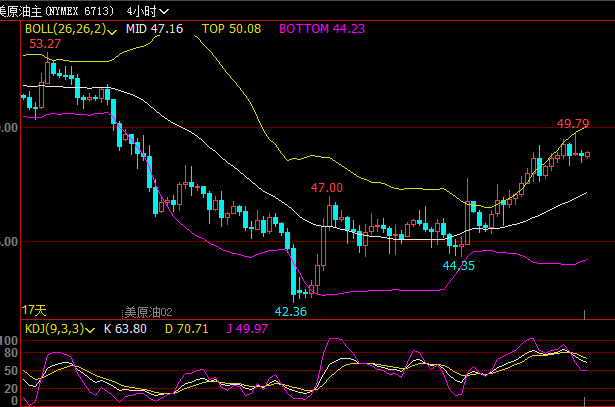Select the MID 47.16 value
Viewport: 615px width, 407px height.
pyautogui.click(x=154, y=29)
